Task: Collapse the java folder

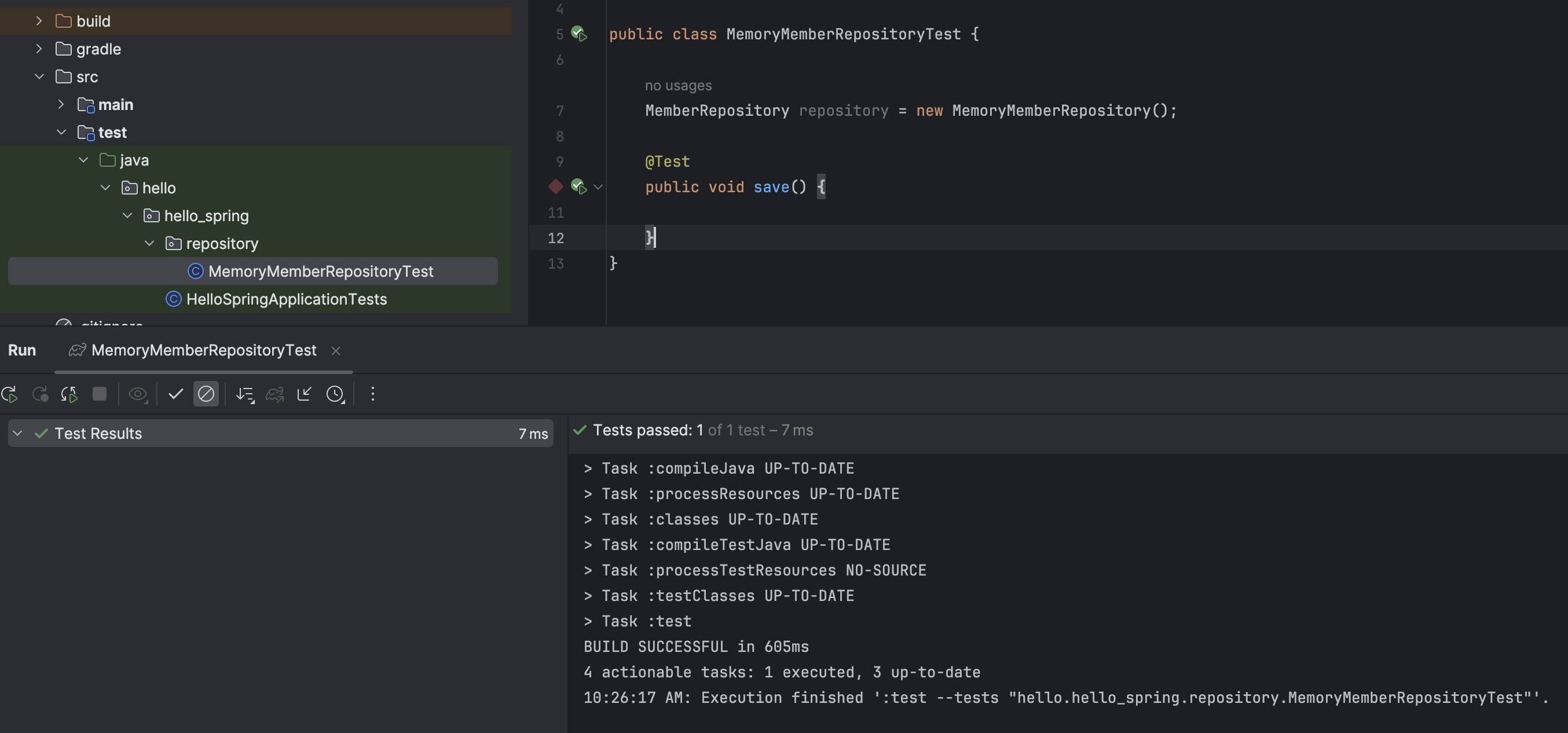Action: pyautogui.click(x=83, y=160)
